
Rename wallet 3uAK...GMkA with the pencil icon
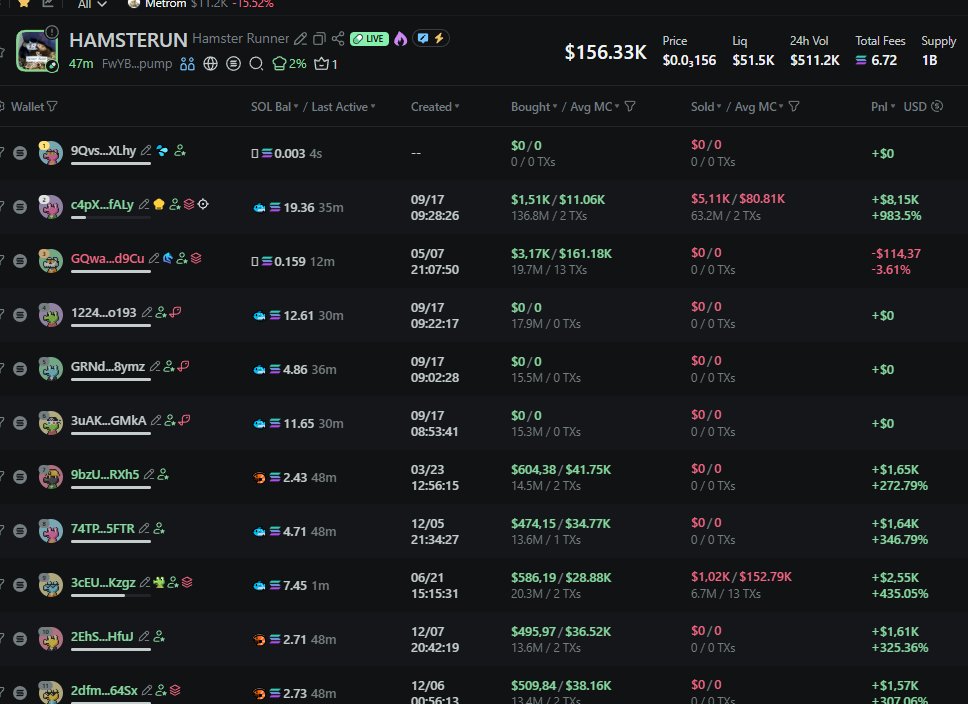coord(156,421)
